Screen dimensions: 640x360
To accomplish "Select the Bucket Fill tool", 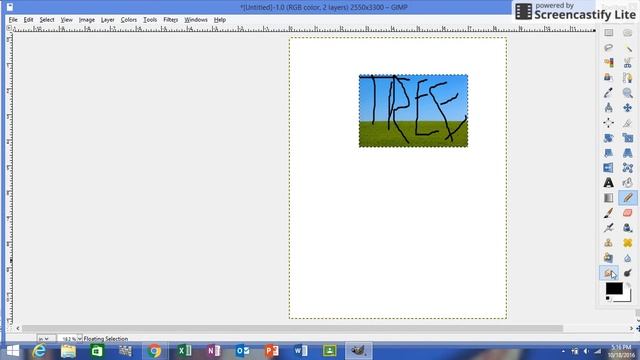I will [628, 183].
